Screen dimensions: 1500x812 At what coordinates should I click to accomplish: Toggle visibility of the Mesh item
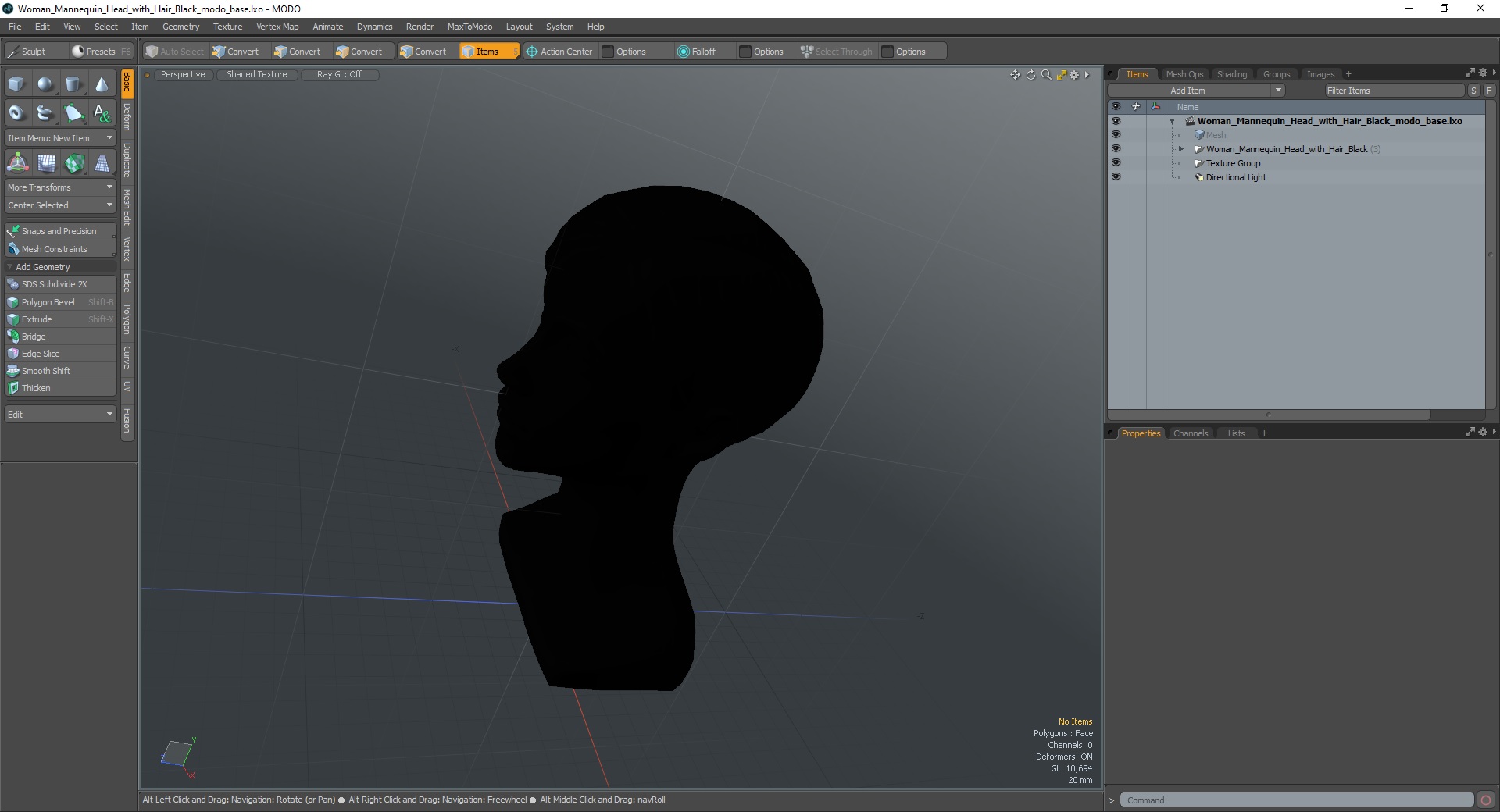click(1116, 135)
